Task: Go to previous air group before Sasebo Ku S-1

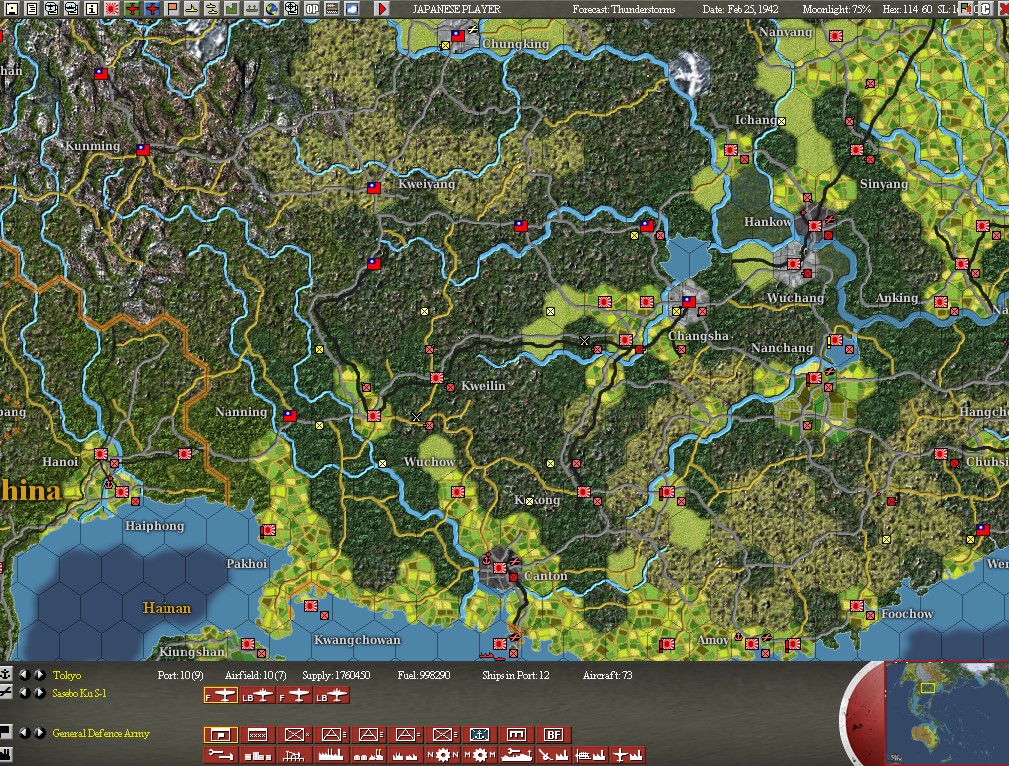Action: [24, 693]
